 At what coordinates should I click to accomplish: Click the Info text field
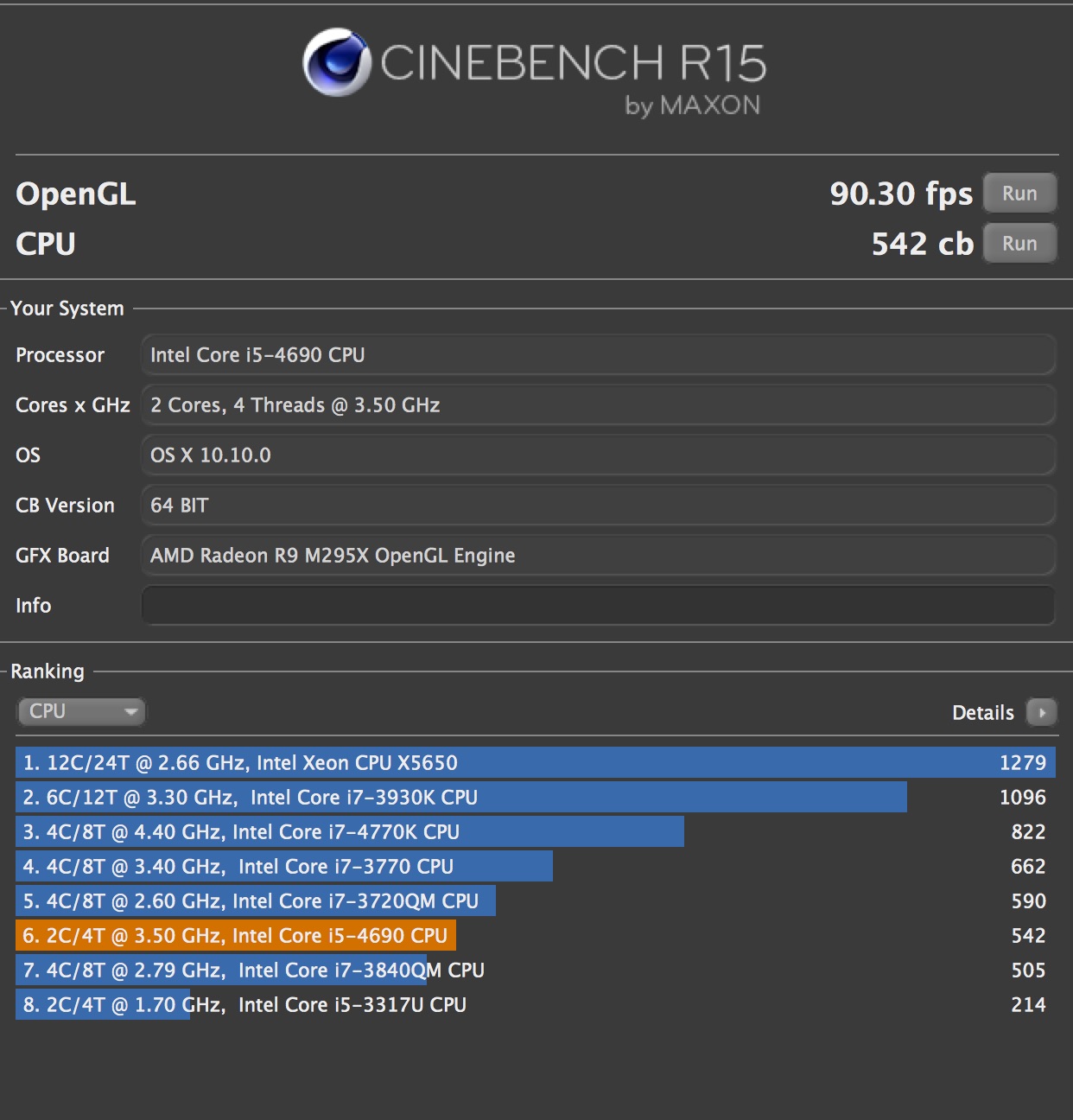pos(598,605)
